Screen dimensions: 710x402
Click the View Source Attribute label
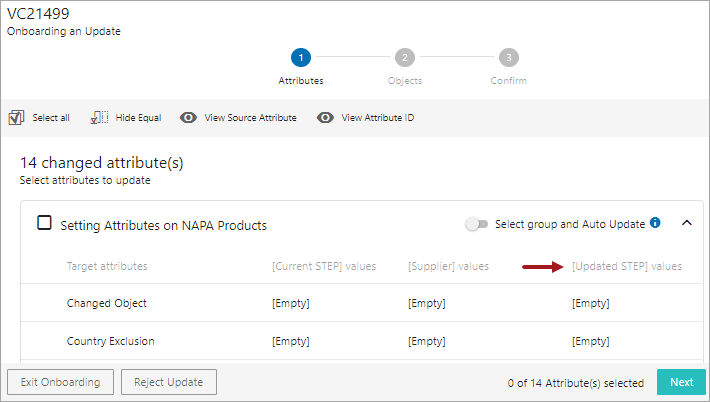point(250,118)
